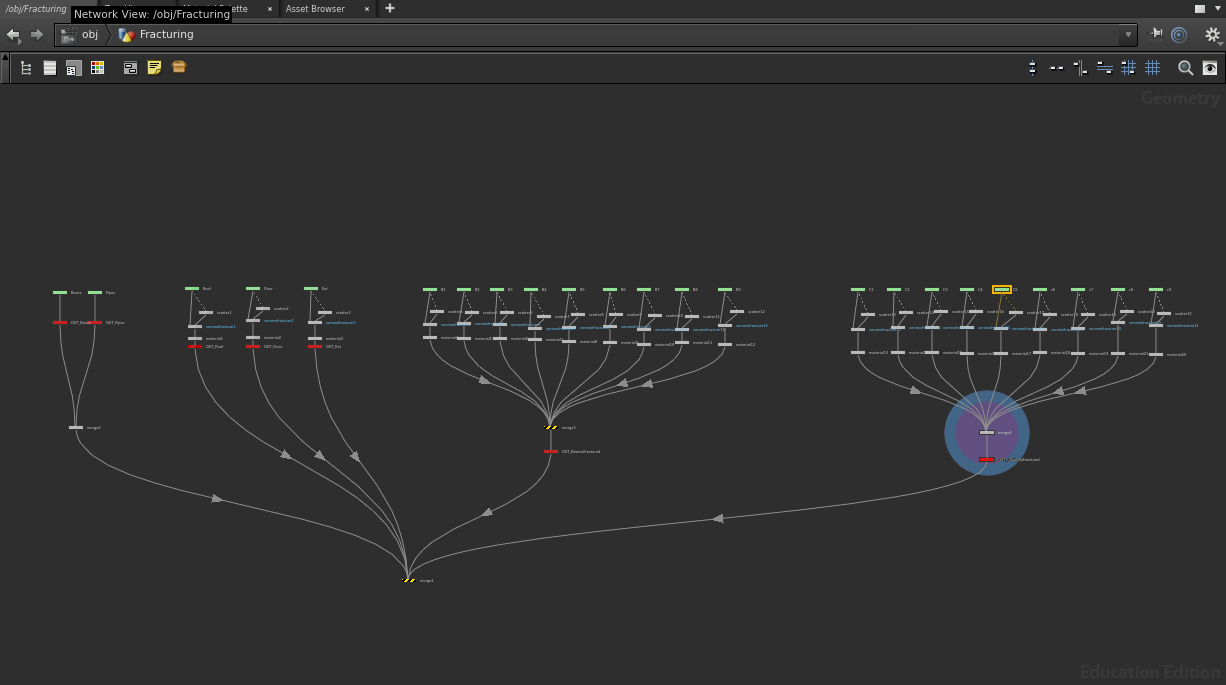The image size is (1226, 685).
Task: Go forward with the right arrow button
Action: [37, 34]
